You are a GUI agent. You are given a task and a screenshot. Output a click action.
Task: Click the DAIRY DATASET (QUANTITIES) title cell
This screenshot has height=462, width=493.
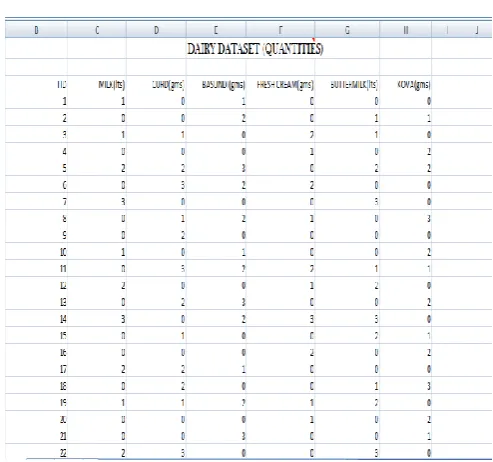coord(255,49)
